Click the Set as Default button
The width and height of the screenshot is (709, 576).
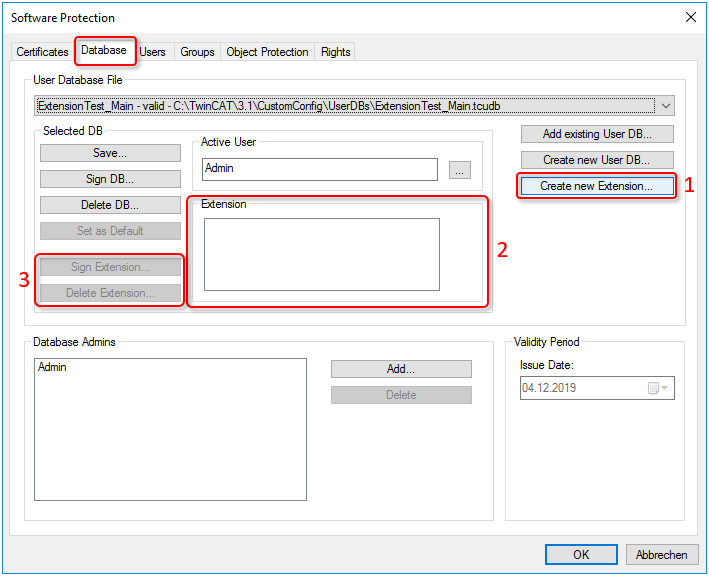pyautogui.click(x=110, y=231)
